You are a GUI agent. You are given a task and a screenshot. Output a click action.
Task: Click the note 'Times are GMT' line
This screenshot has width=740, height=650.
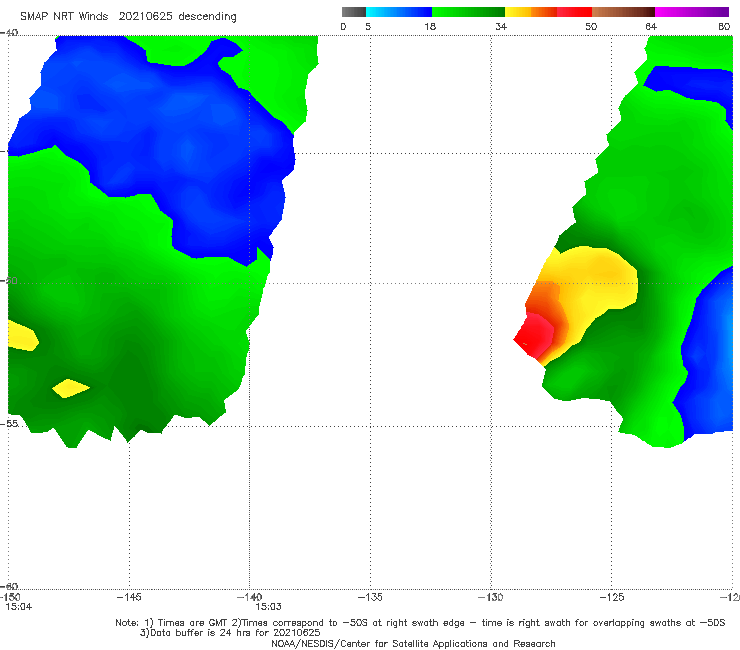coord(420,623)
